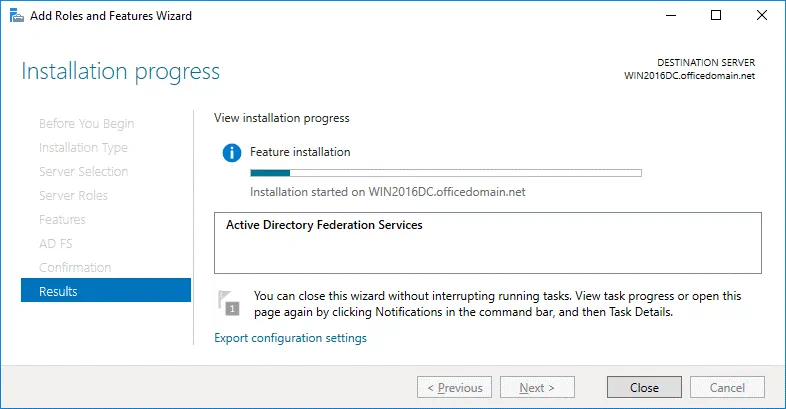
Task: Open the Export configuration settings link
Action: tap(290, 338)
